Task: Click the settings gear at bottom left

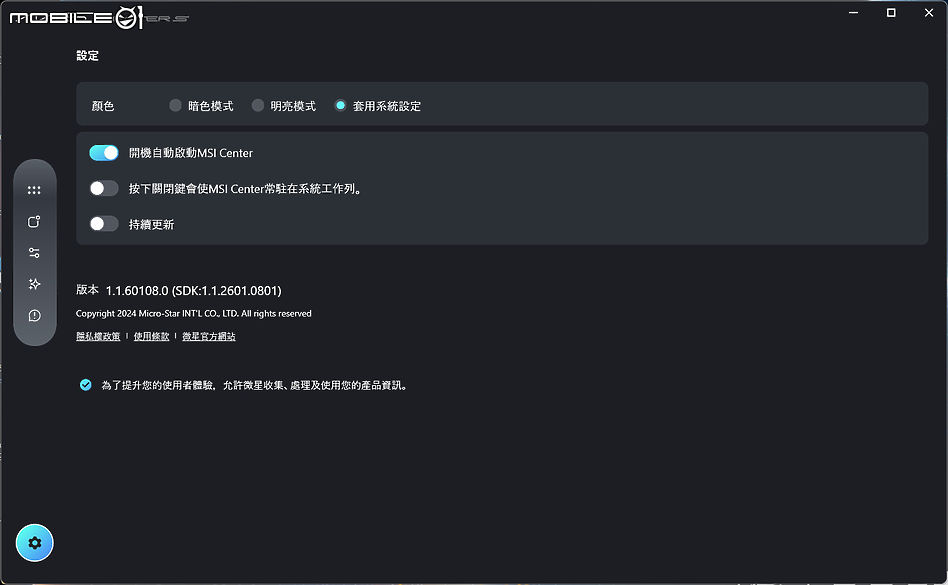Action: 34,542
